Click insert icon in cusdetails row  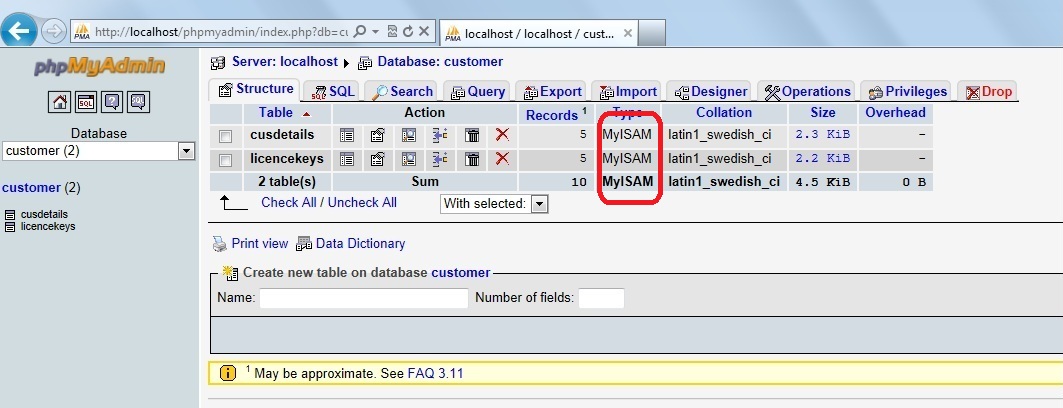pos(440,136)
